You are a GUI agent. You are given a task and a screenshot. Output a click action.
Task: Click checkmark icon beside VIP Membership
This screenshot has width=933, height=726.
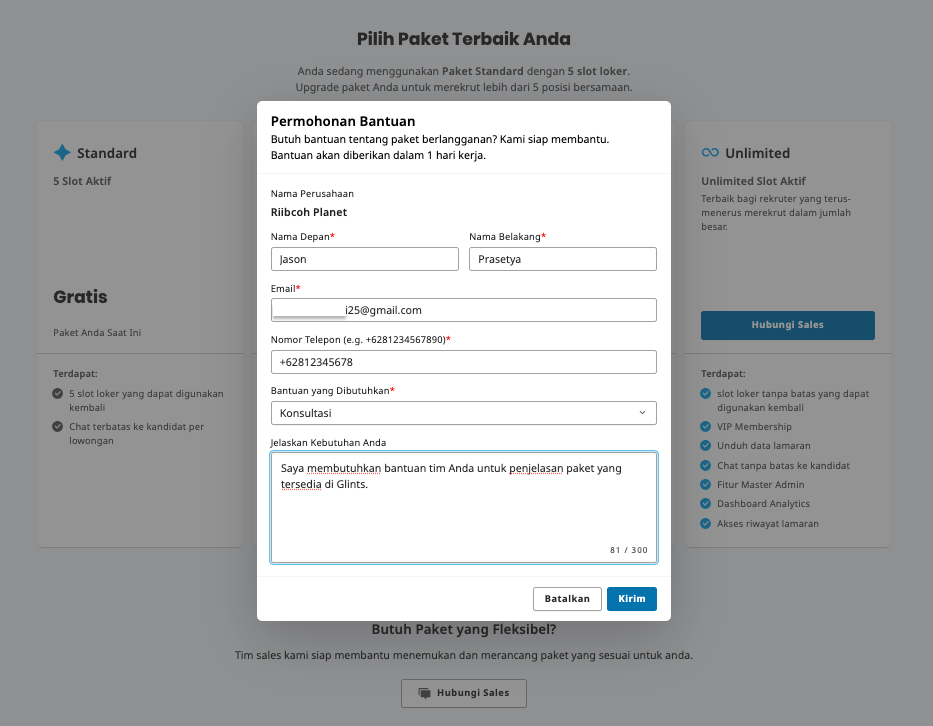tap(706, 427)
